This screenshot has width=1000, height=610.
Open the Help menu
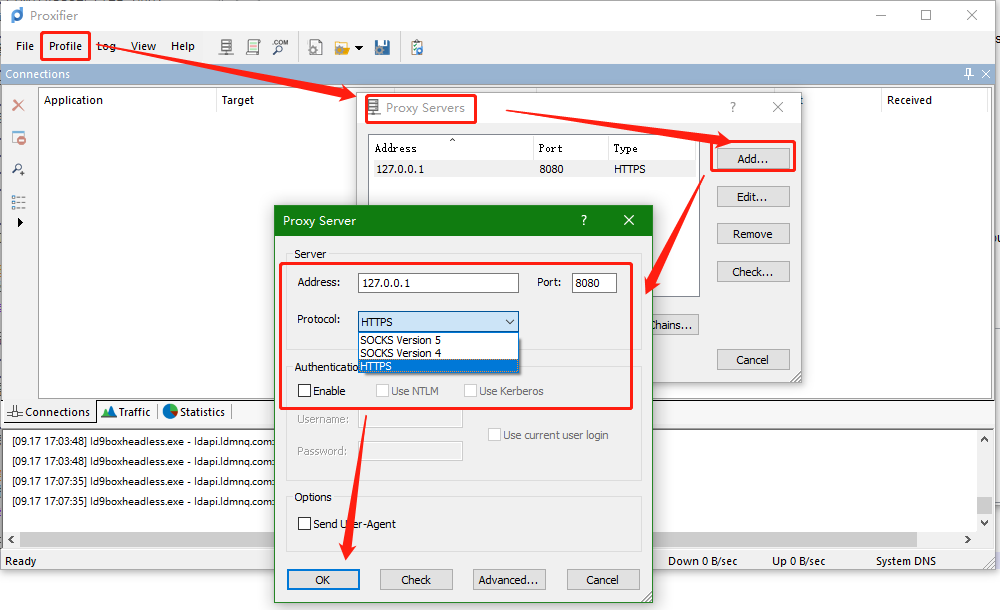pyautogui.click(x=182, y=46)
